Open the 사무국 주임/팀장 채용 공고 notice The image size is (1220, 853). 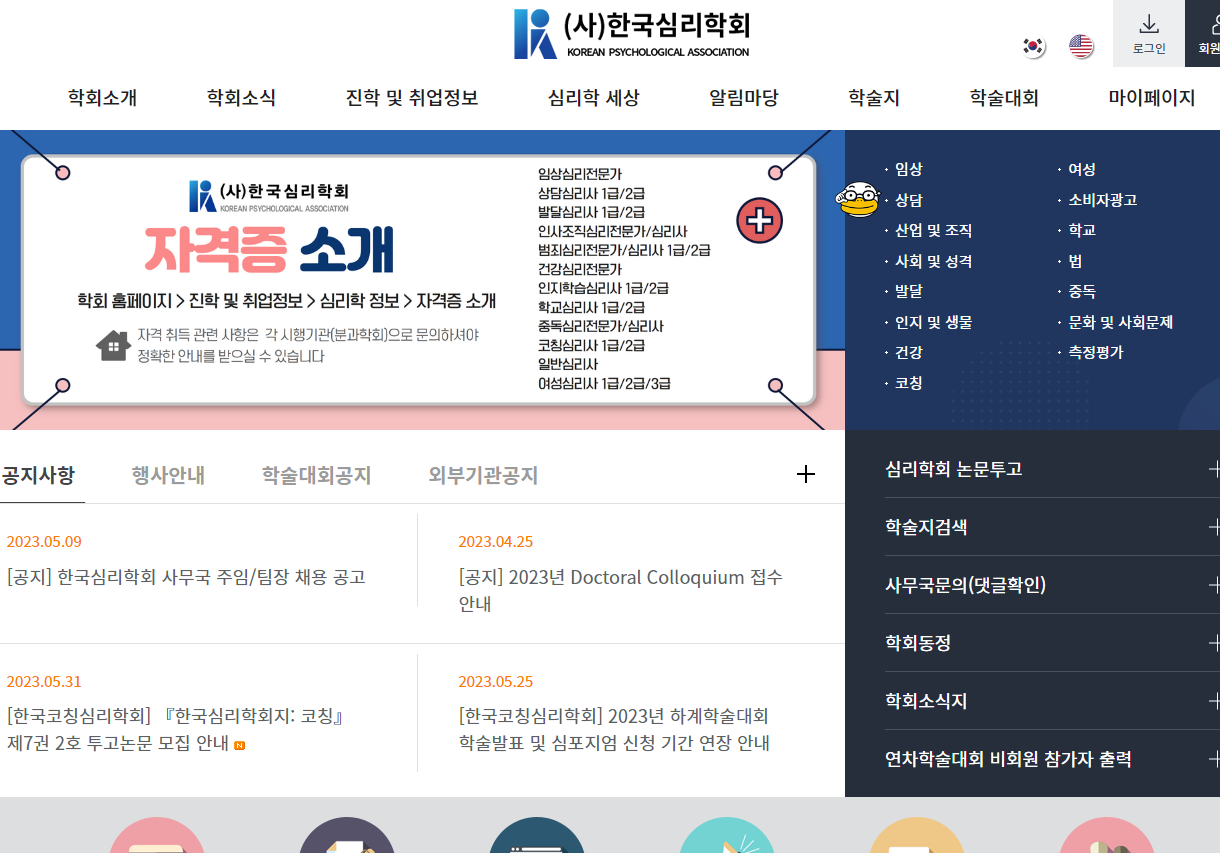pyautogui.click(x=186, y=577)
